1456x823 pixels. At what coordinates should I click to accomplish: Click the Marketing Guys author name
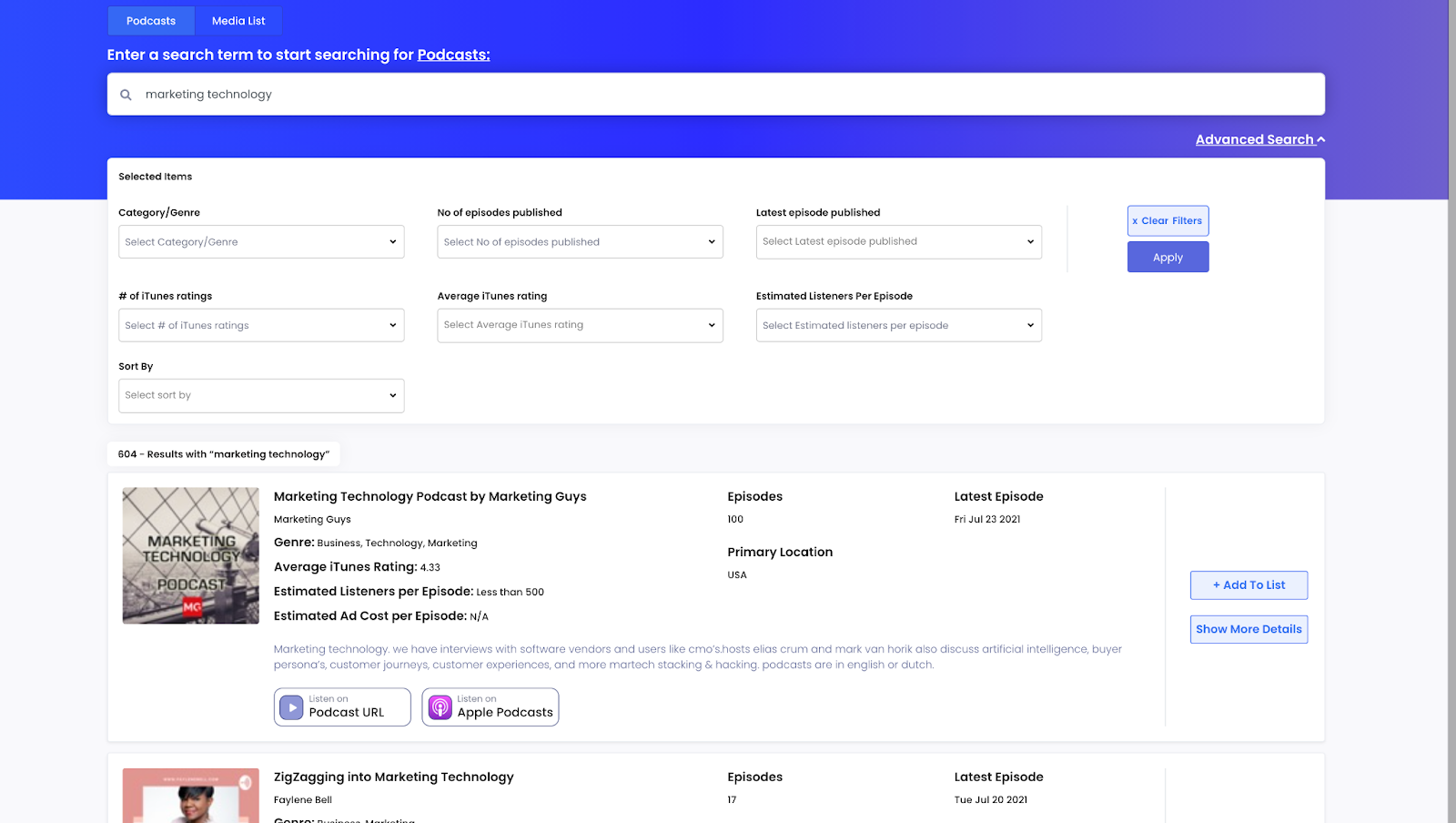point(312,520)
